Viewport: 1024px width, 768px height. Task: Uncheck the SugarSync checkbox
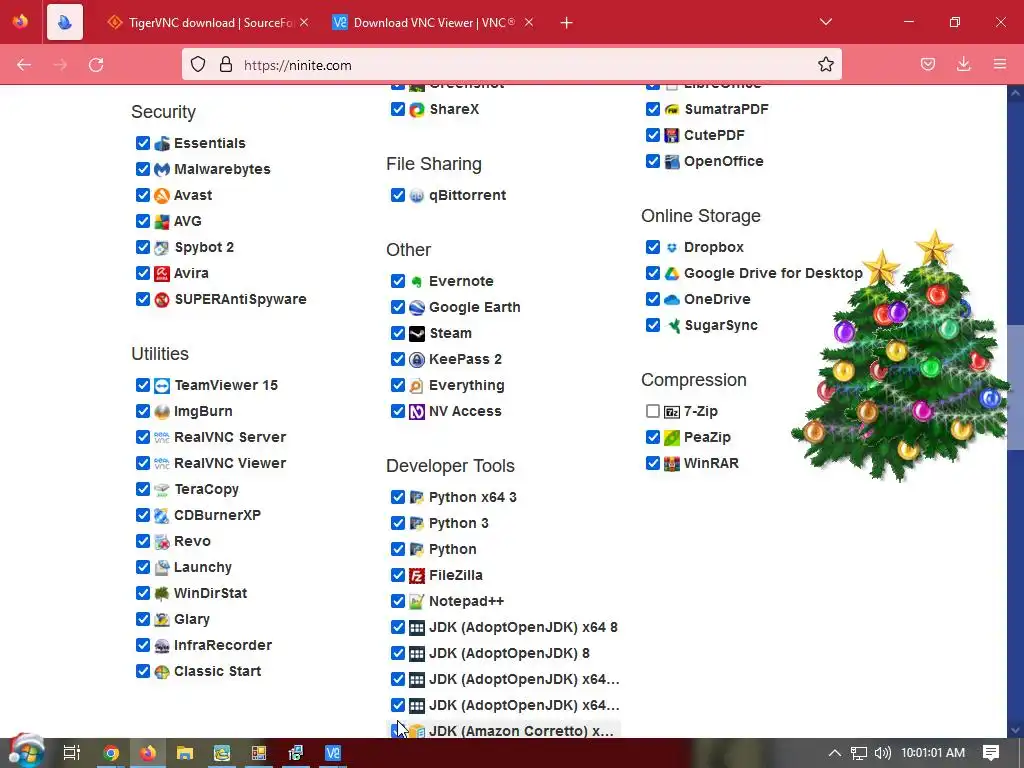point(652,325)
